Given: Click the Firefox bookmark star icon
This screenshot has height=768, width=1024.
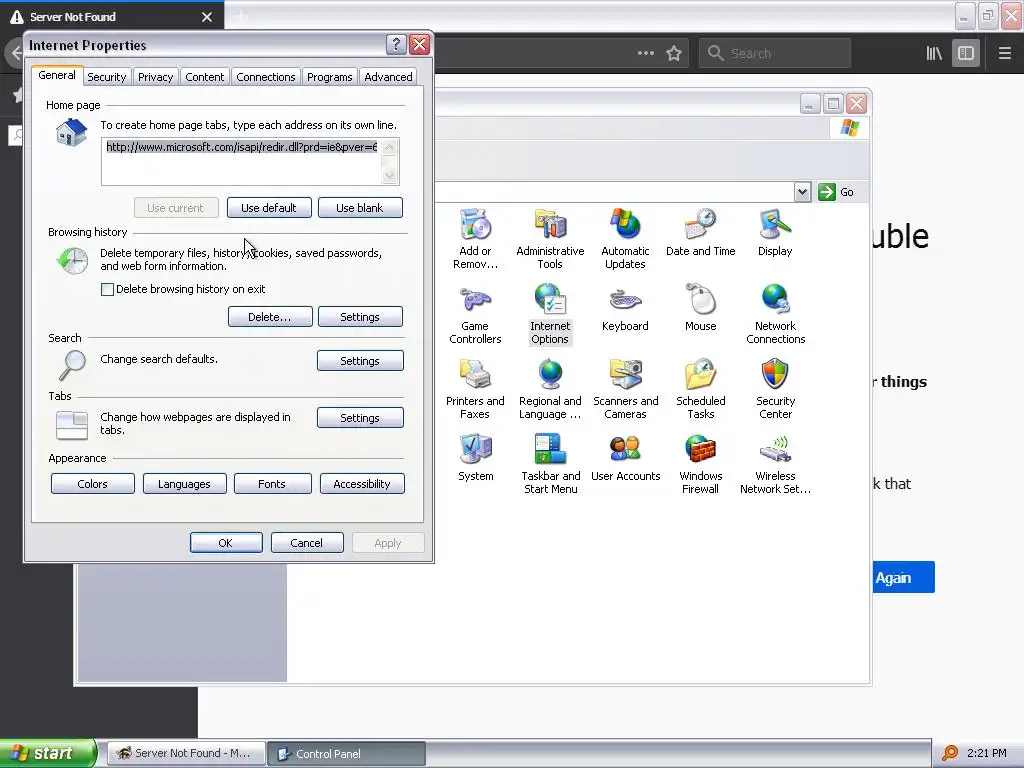Looking at the screenshot, I should [x=674, y=54].
